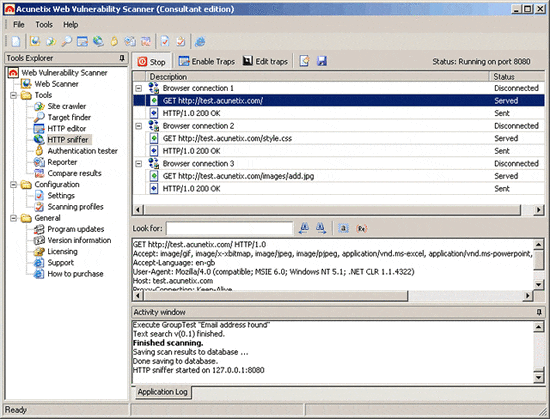Open Reporter from the top toolbar
Viewport: 550px width, 419px height.
pos(130,41)
